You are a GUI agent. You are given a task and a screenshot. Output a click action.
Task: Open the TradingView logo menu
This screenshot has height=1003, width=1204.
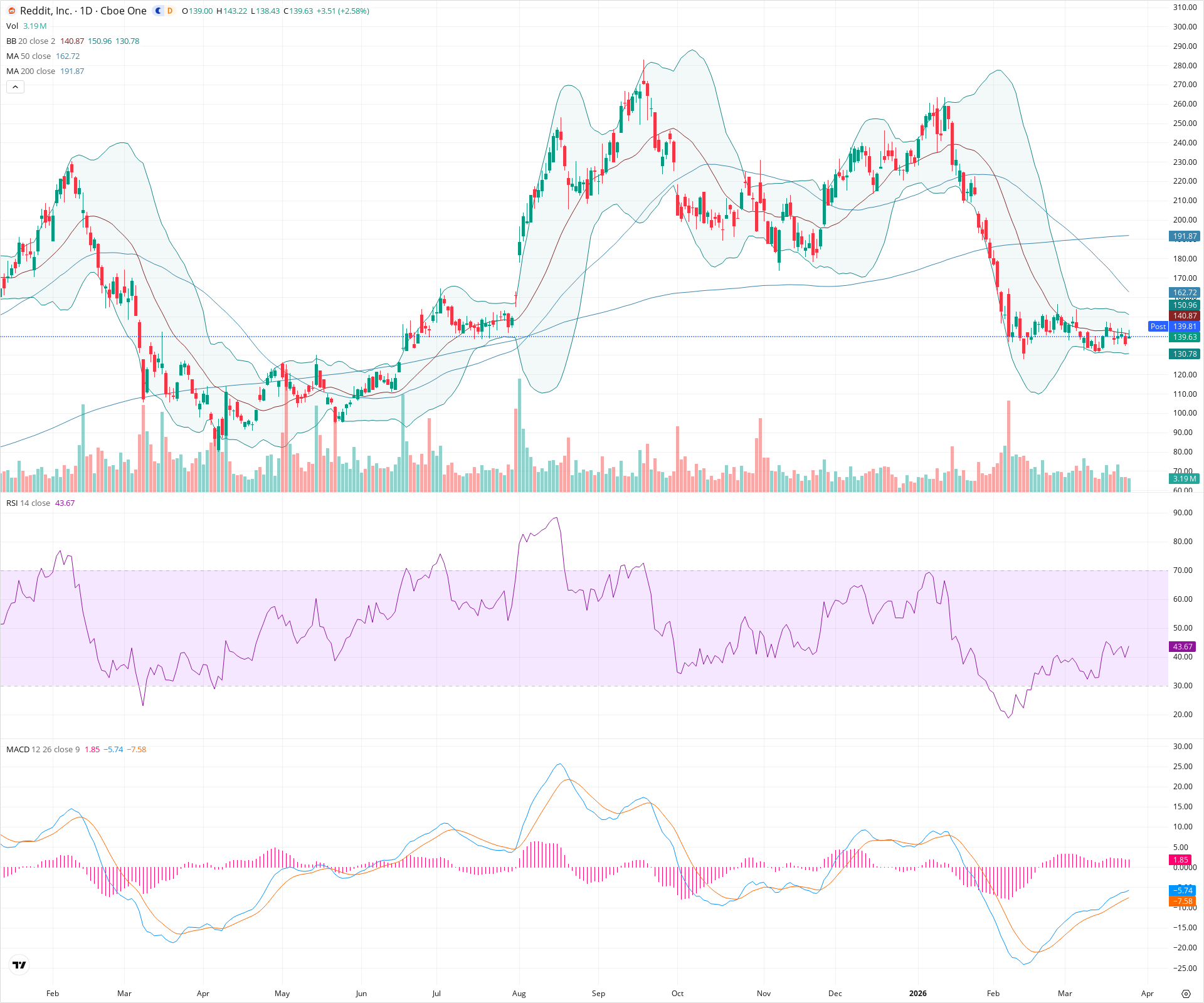click(x=19, y=964)
